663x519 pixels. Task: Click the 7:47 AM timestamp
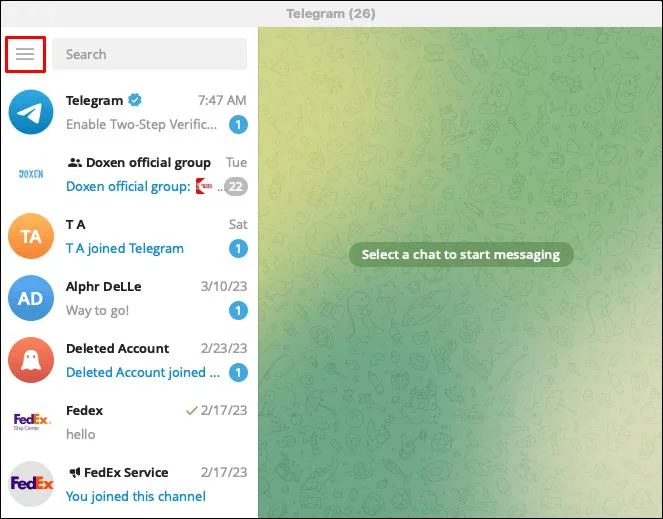click(x=222, y=101)
